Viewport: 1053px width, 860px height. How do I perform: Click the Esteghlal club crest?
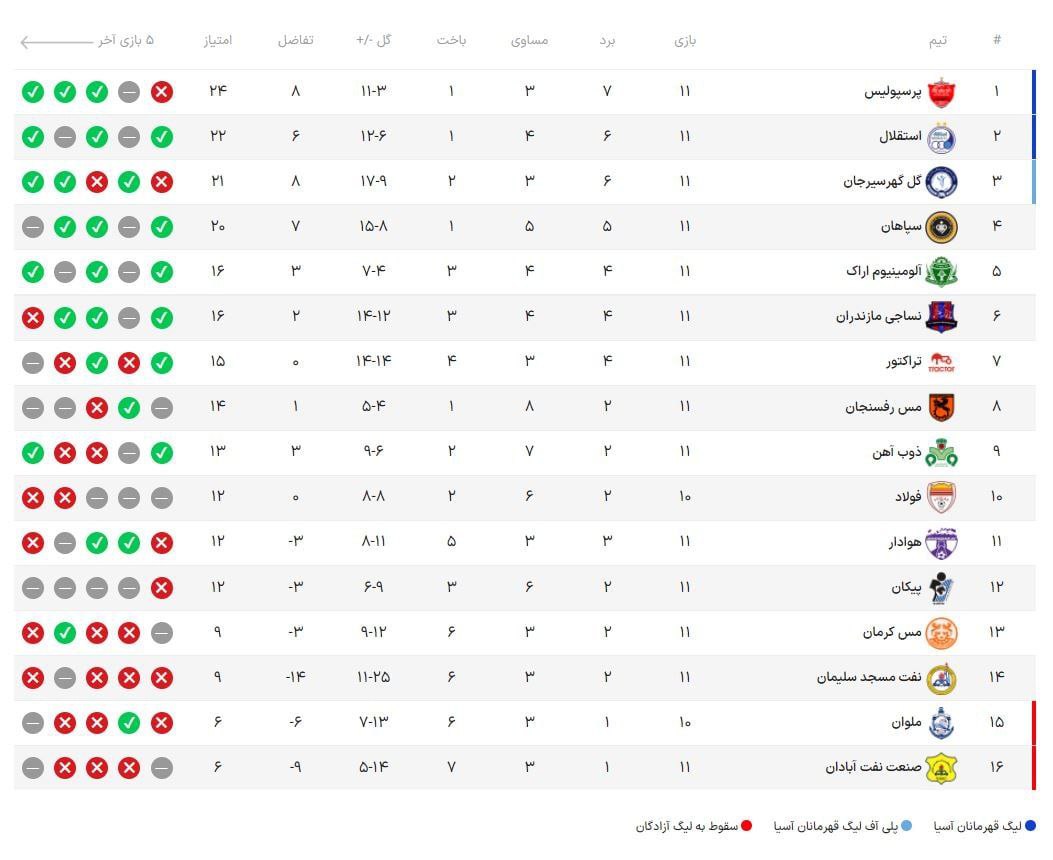click(942, 138)
